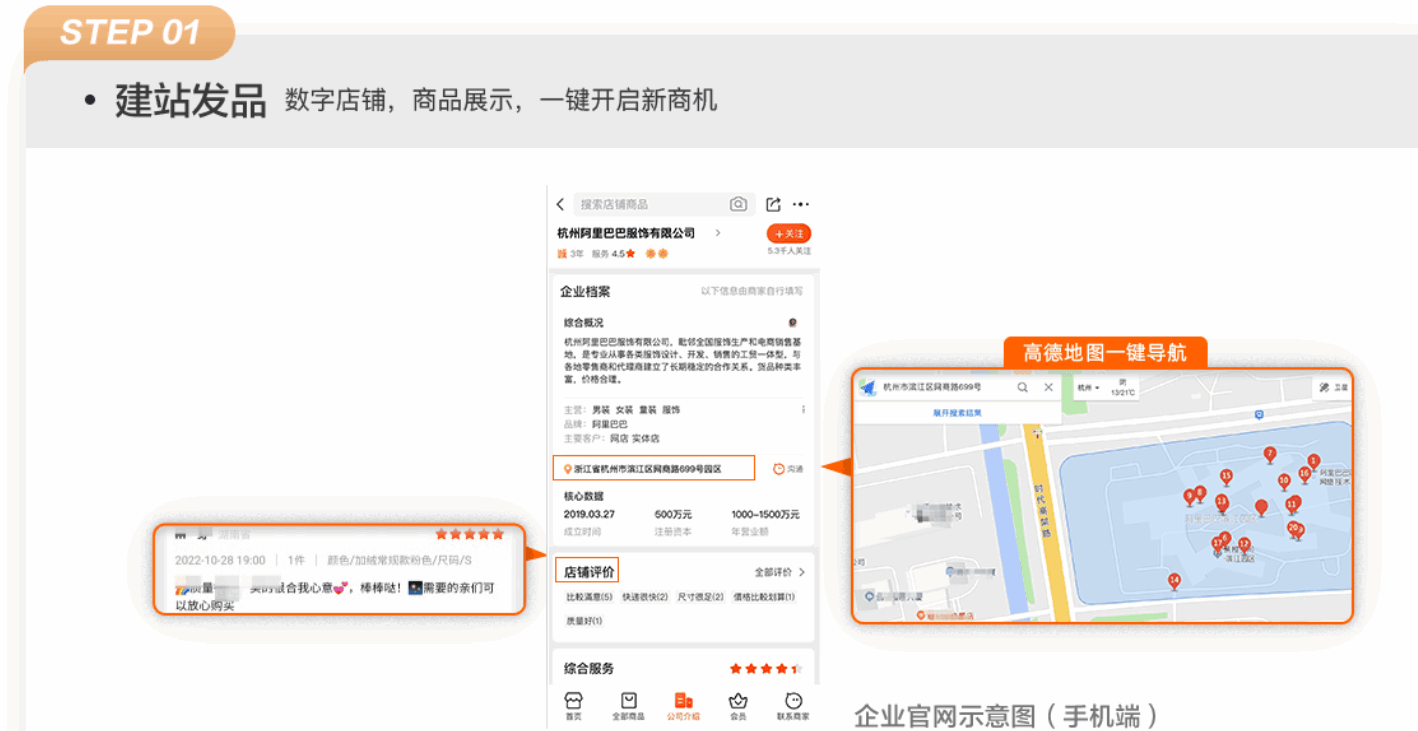Tap the address 浙江省杭州市滨江区网商路699号园区

pyautogui.click(x=654, y=468)
